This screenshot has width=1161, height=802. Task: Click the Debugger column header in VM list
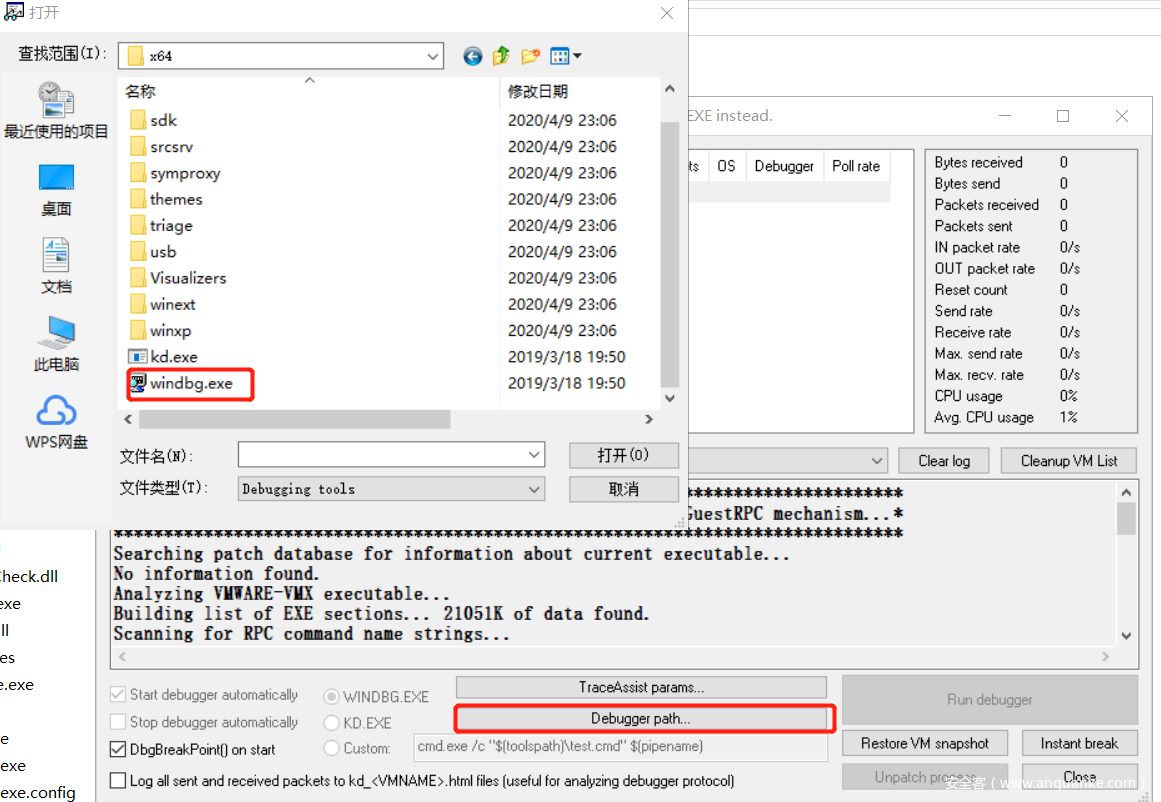click(784, 166)
